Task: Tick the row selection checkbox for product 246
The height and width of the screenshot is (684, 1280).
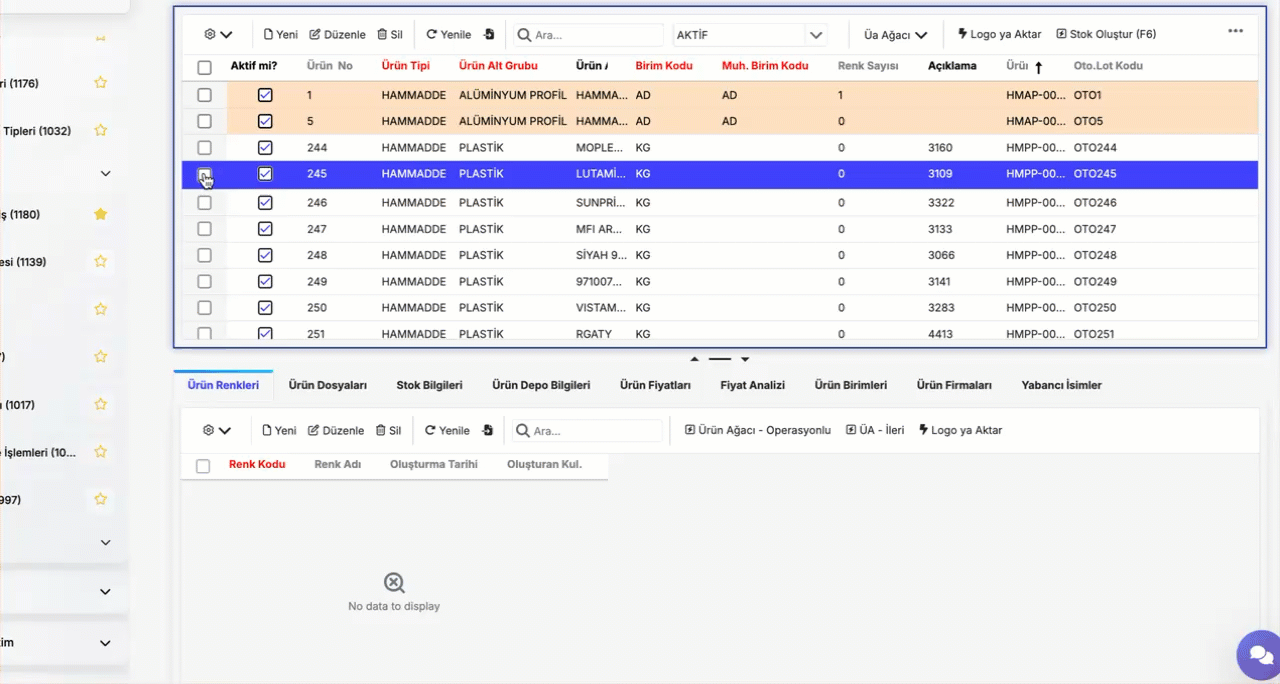Action: pyautogui.click(x=204, y=202)
